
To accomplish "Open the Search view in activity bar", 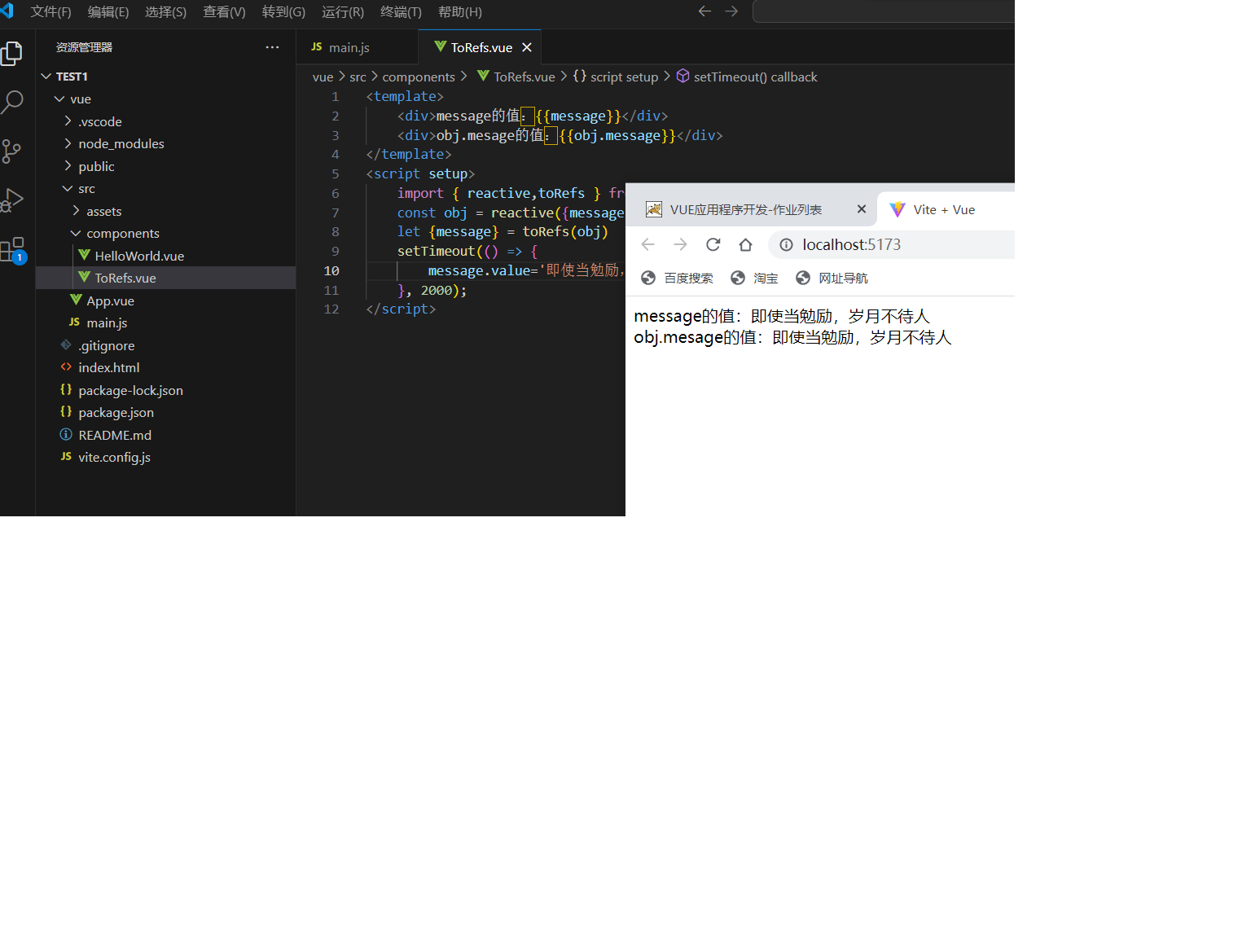I will (11, 102).
